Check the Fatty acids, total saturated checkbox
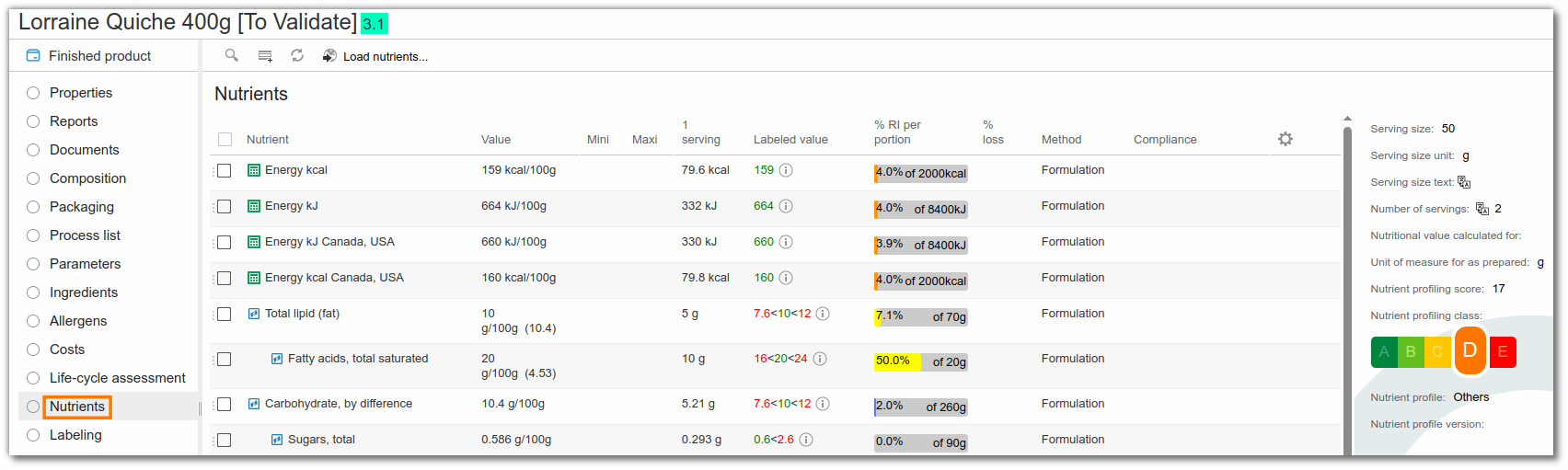 tap(224, 360)
